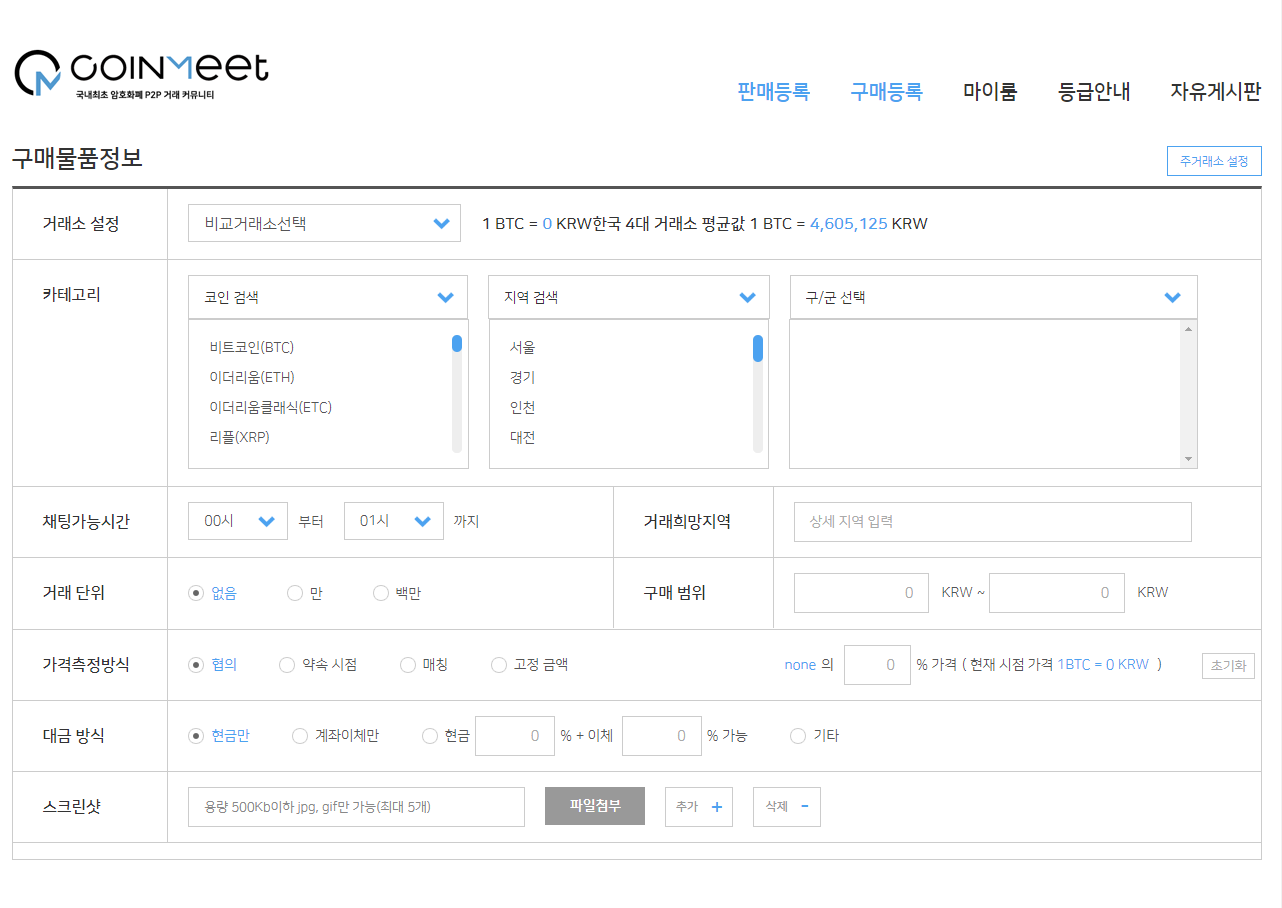Click the down arrow of 구/군 list scrollbar
Screen dimensions: 1282x908
click(1188, 459)
